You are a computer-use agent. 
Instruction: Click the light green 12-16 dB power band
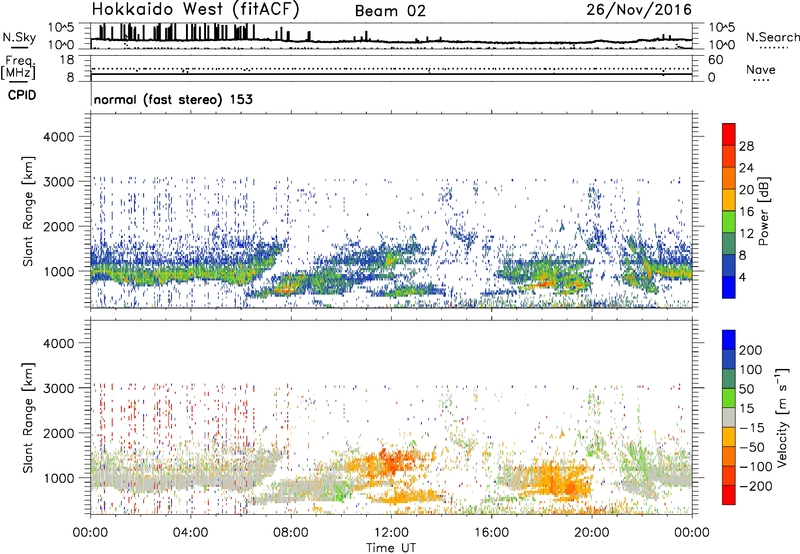pos(729,221)
